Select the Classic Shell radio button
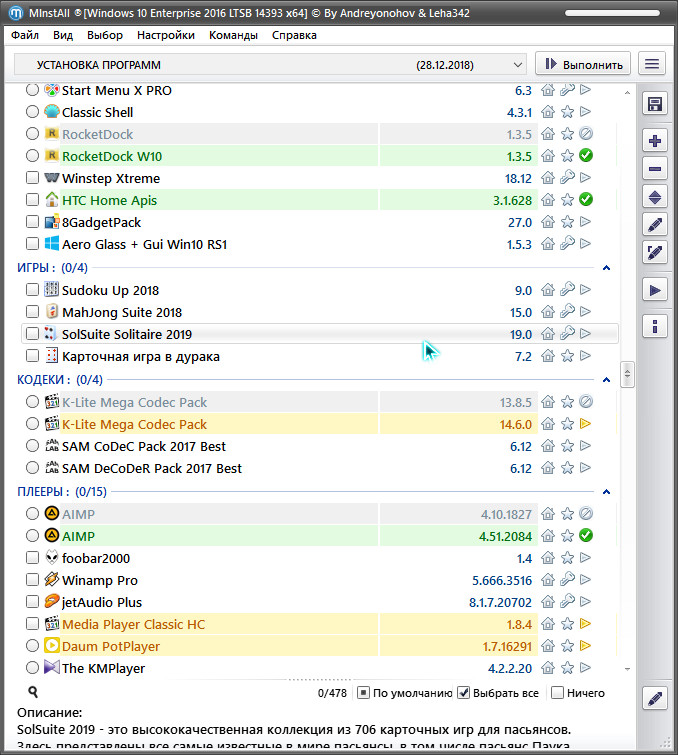Viewport: 678px width, 755px height. (33, 112)
